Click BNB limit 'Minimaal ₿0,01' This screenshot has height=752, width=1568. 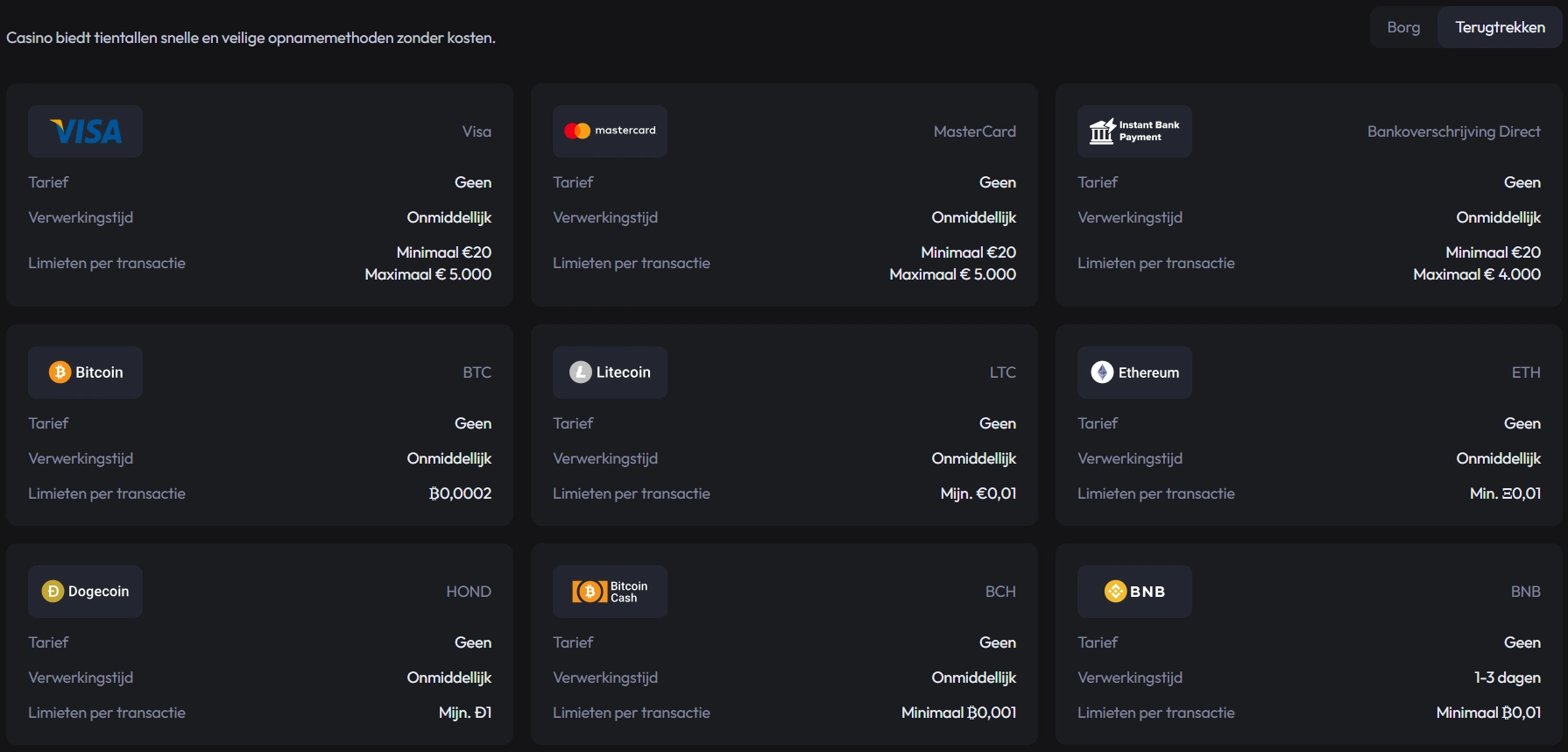coord(1488,713)
